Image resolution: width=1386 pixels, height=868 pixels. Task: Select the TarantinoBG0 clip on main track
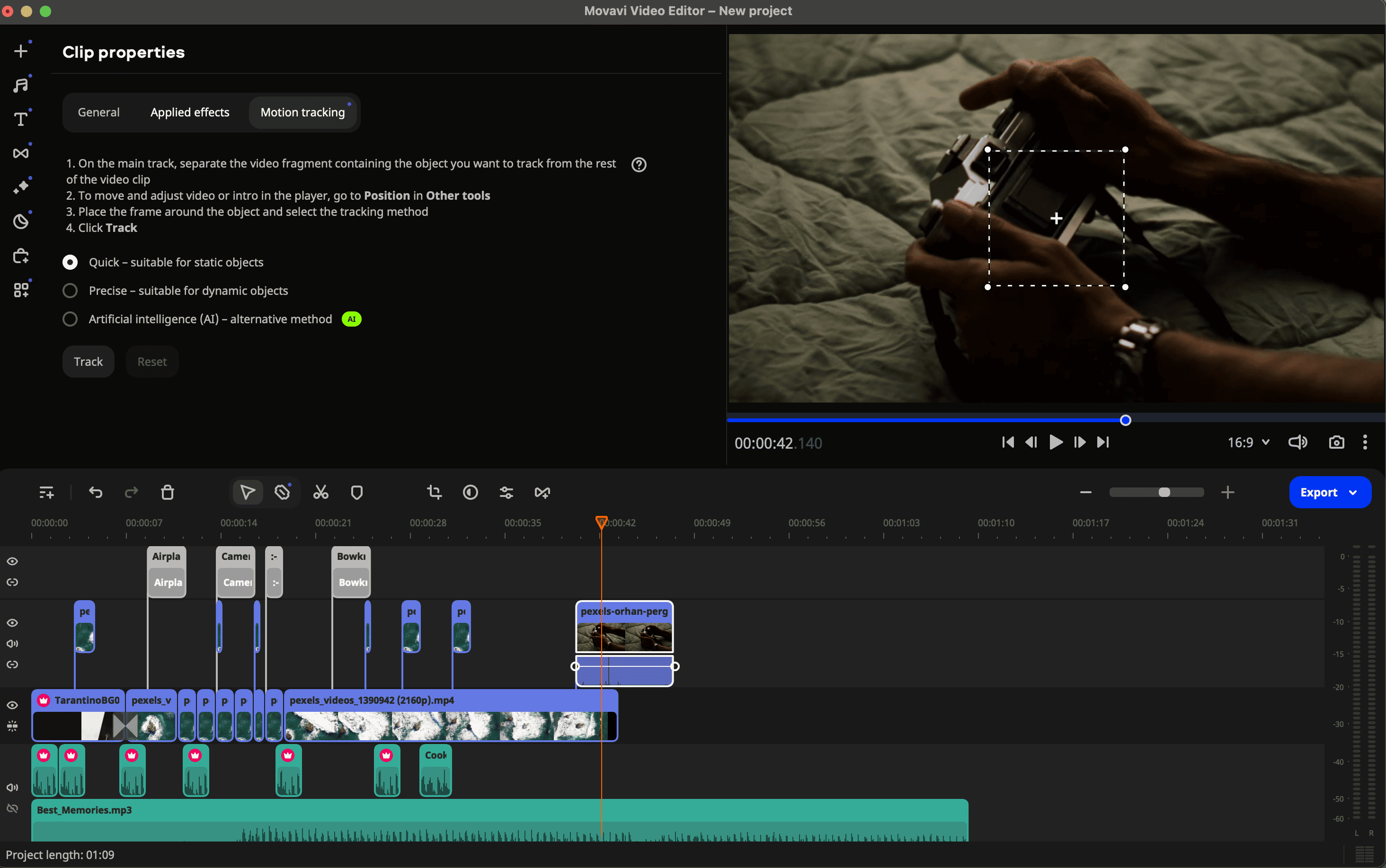tap(78, 715)
